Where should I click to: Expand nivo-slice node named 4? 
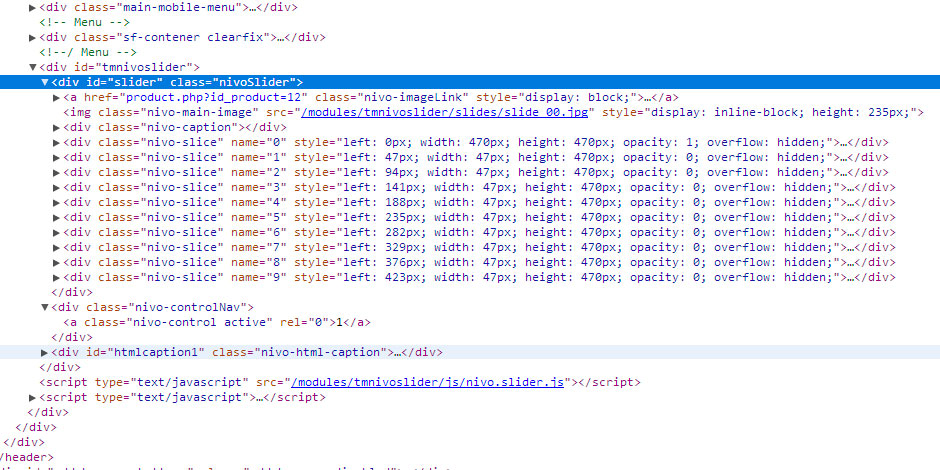tap(56, 203)
